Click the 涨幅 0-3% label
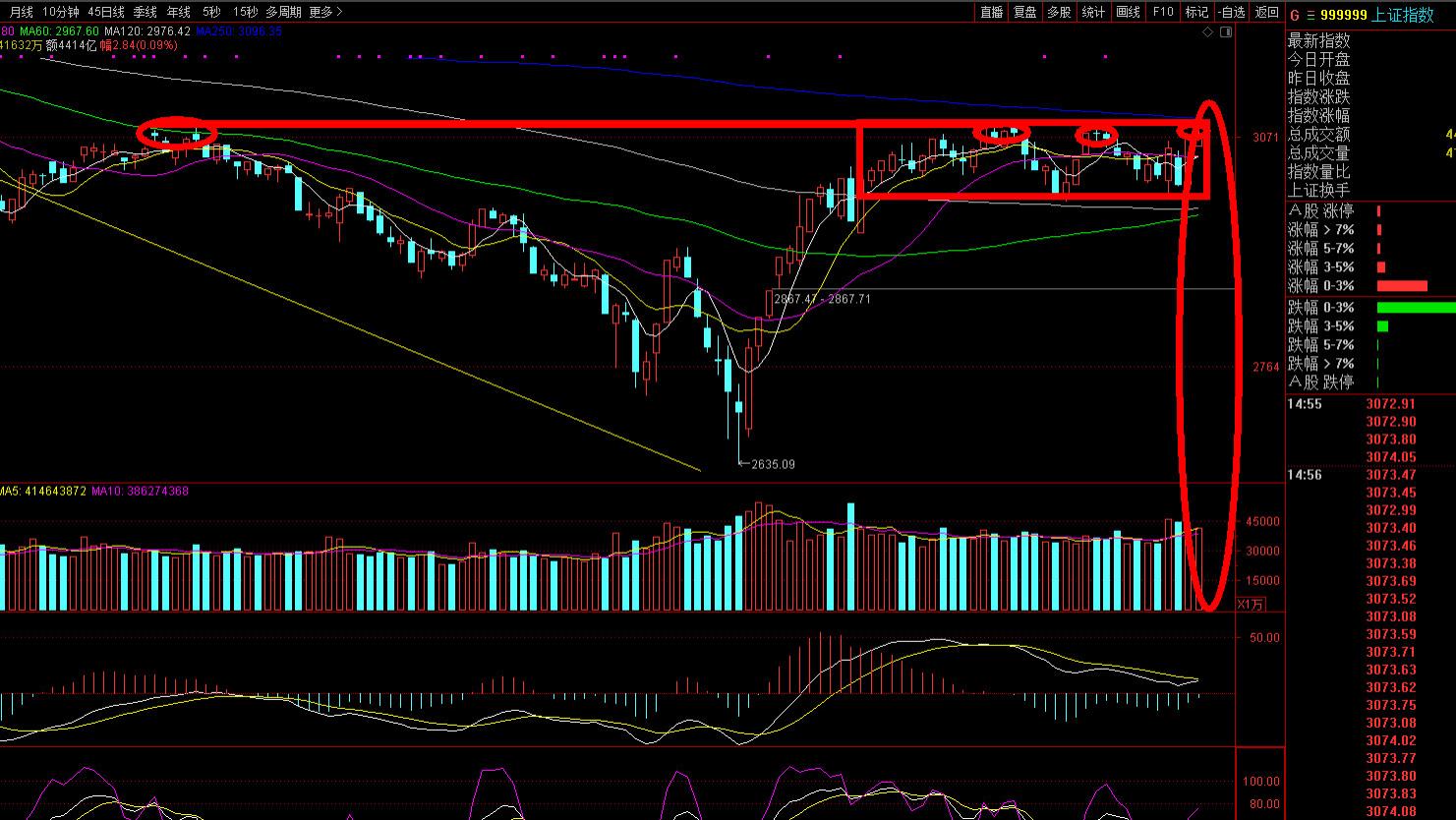 (x=1321, y=285)
